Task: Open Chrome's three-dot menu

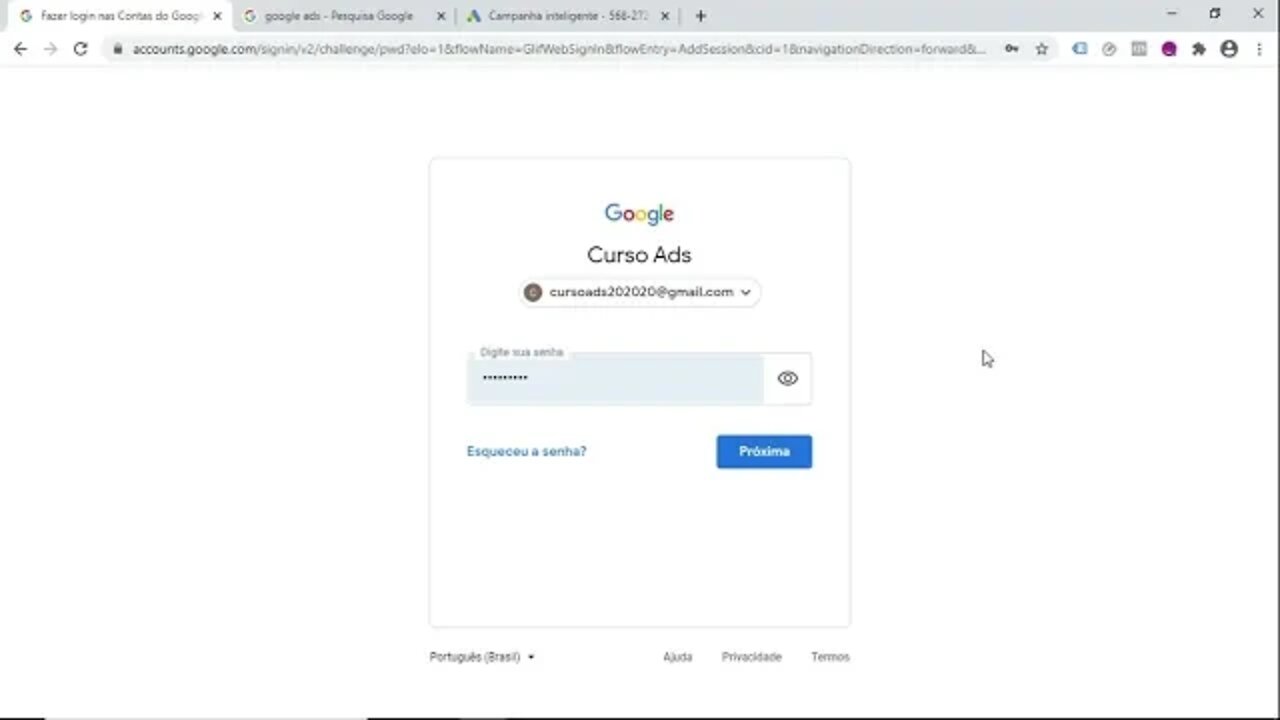Action: coord(1259,49)
